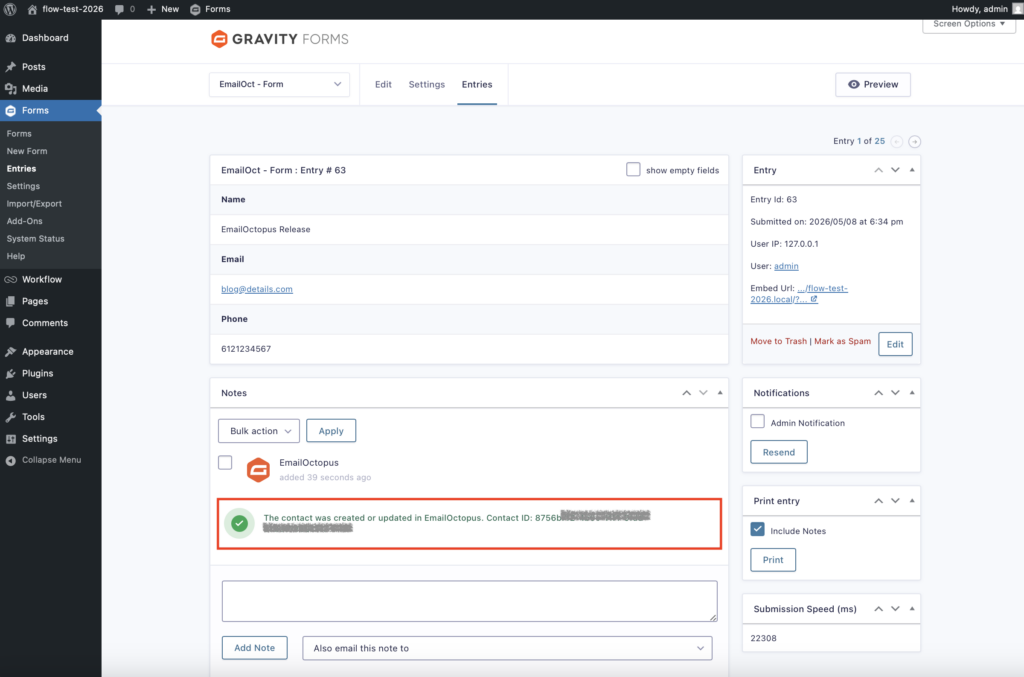This screenshot has width=1024, height=677.
Task: Click the Resend notification button
Action: (x=778, y=452)
